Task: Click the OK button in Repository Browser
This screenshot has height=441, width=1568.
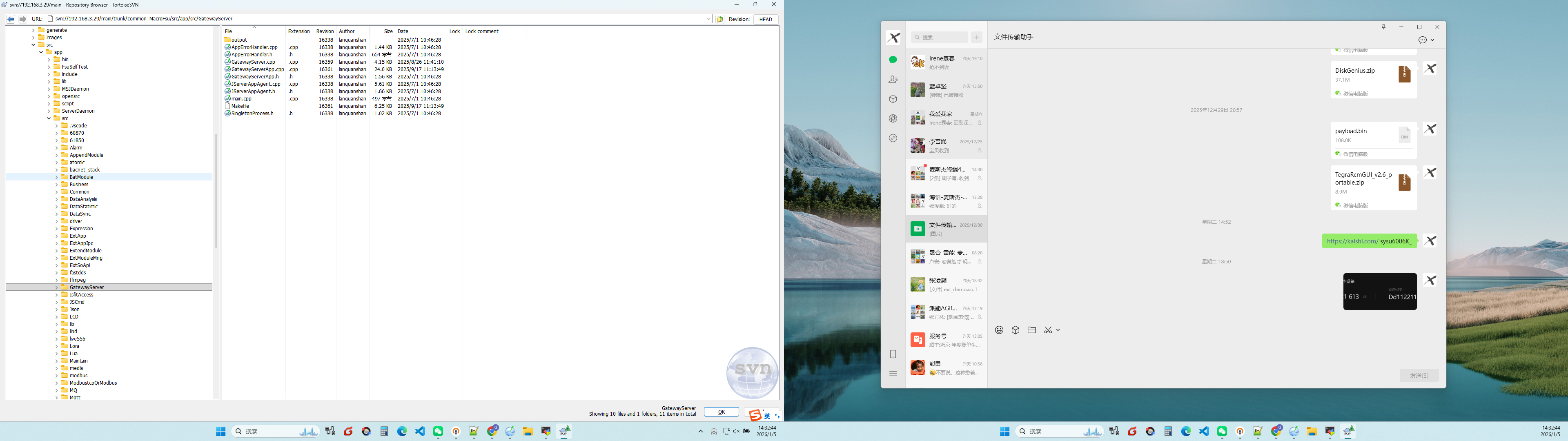Action: (x=721, y=412)
